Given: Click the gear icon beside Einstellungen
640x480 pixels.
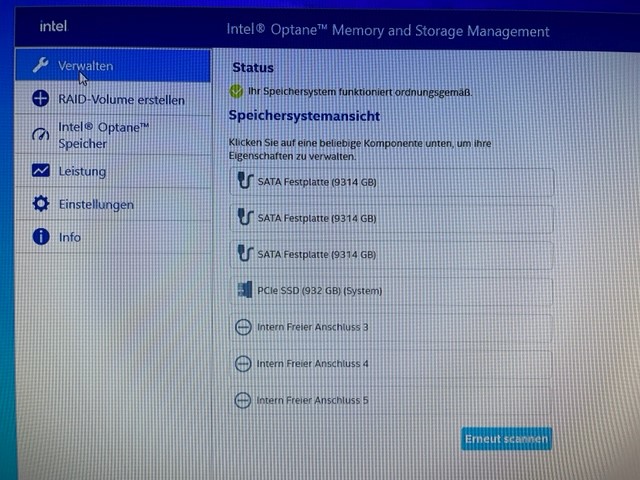Looking at the screenshot, I should click(x=41, y=203).
